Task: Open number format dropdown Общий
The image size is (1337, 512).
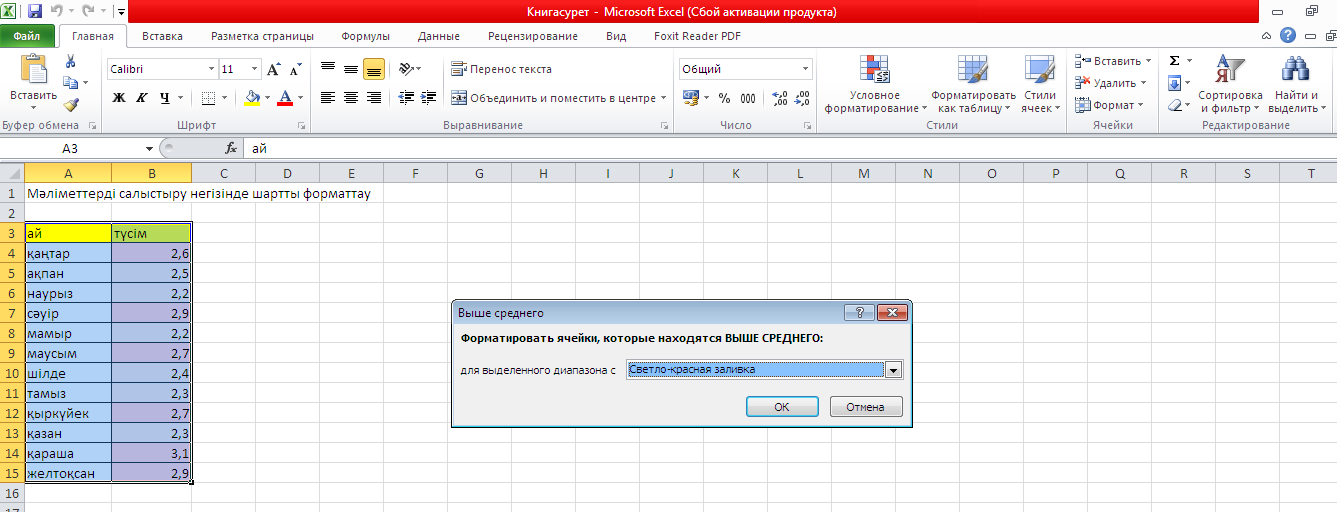Action: [x=806, y=69]
